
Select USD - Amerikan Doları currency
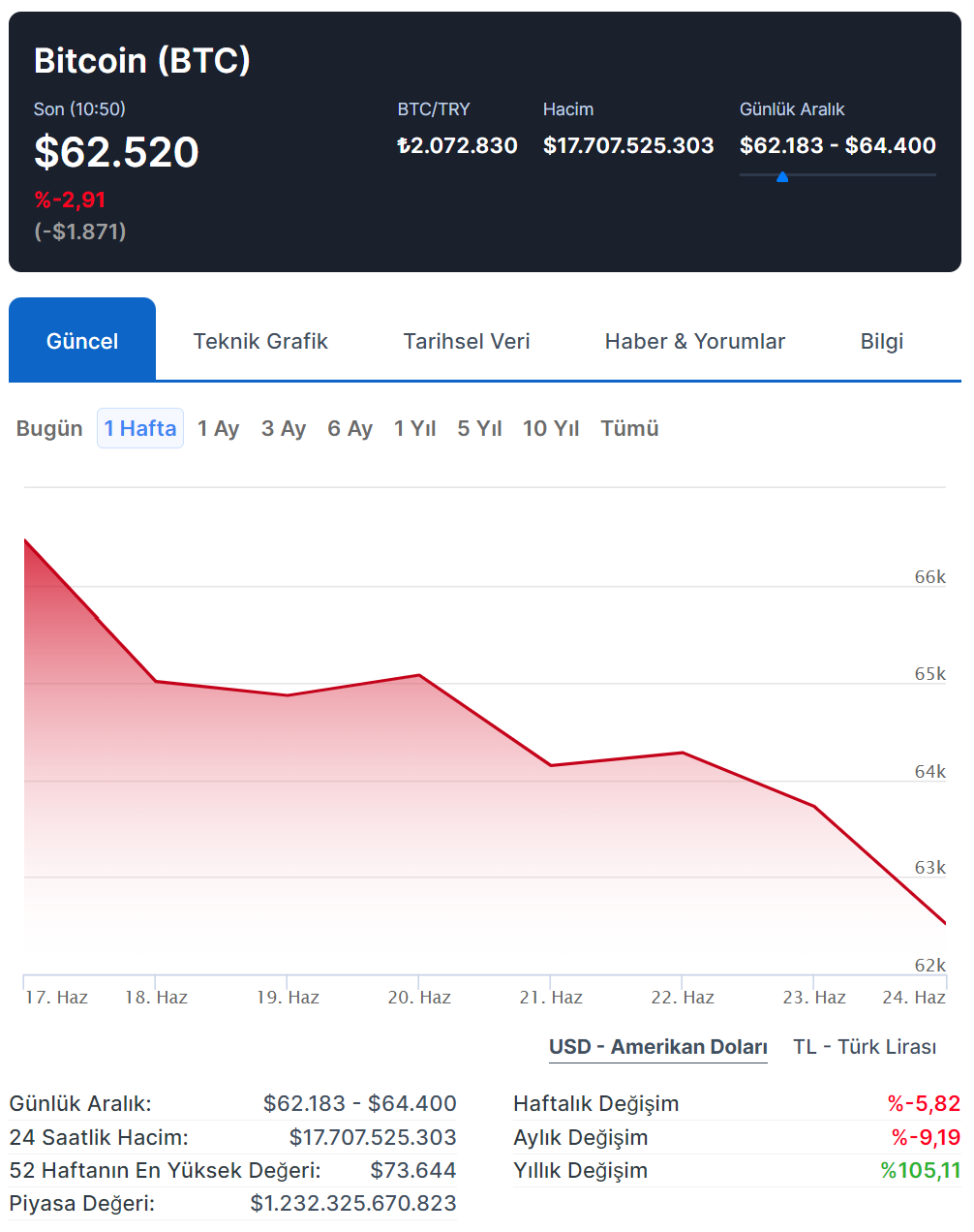tap(657, 1047)
